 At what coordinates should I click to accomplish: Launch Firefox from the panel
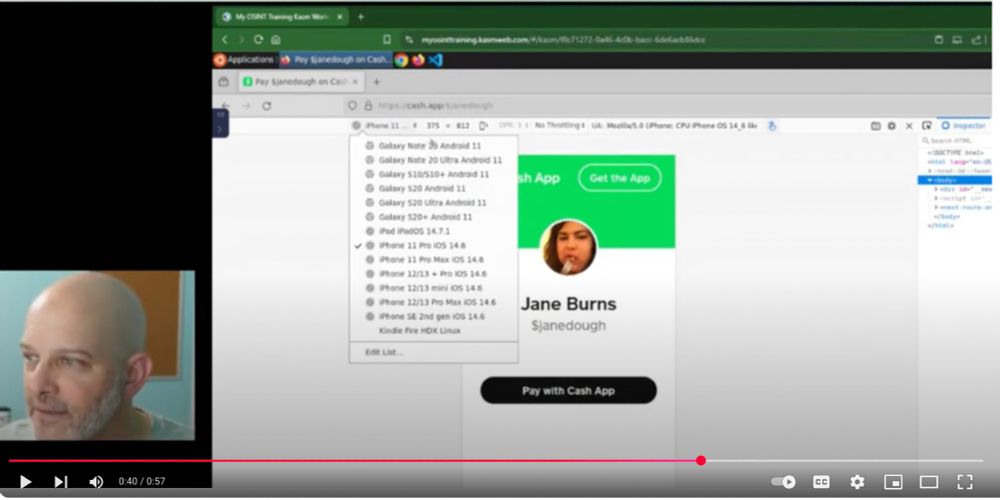pos(418,60)
